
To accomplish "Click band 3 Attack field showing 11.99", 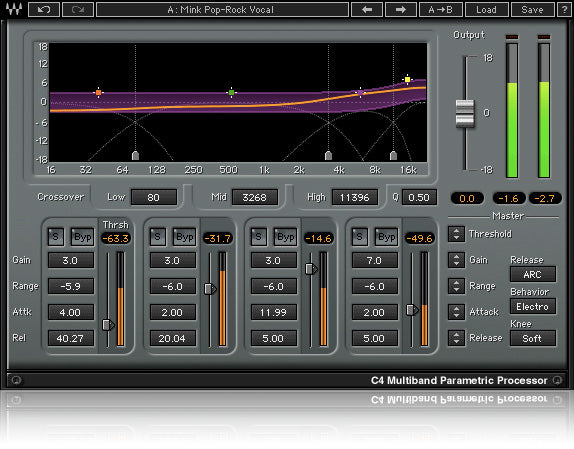I will (x=273, y=313).
